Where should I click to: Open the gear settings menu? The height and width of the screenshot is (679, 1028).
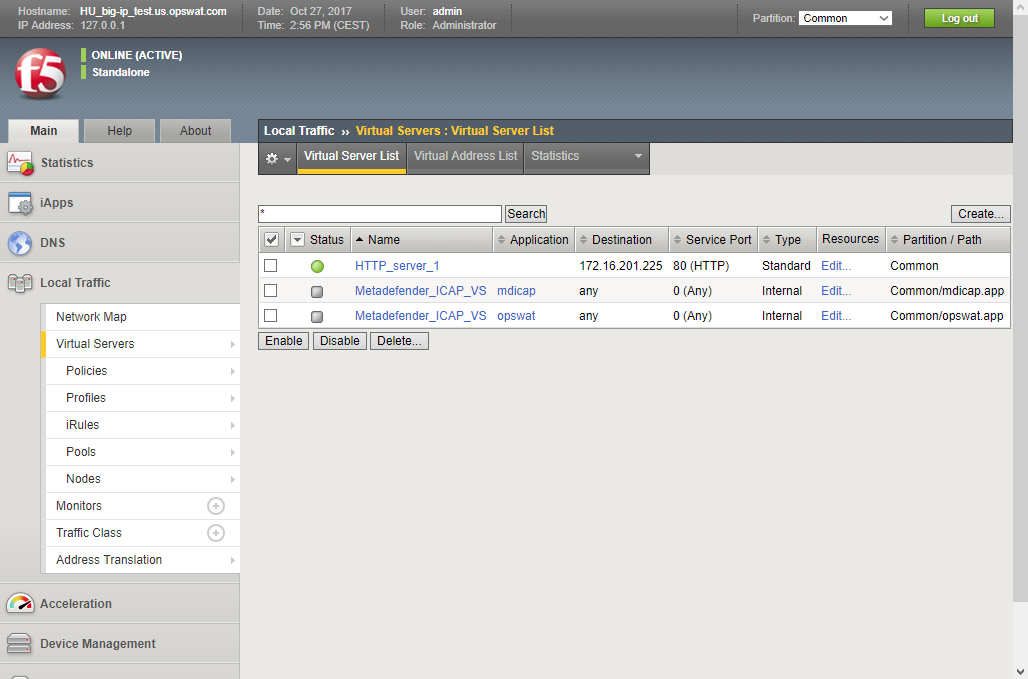click(x=278, y=159)
